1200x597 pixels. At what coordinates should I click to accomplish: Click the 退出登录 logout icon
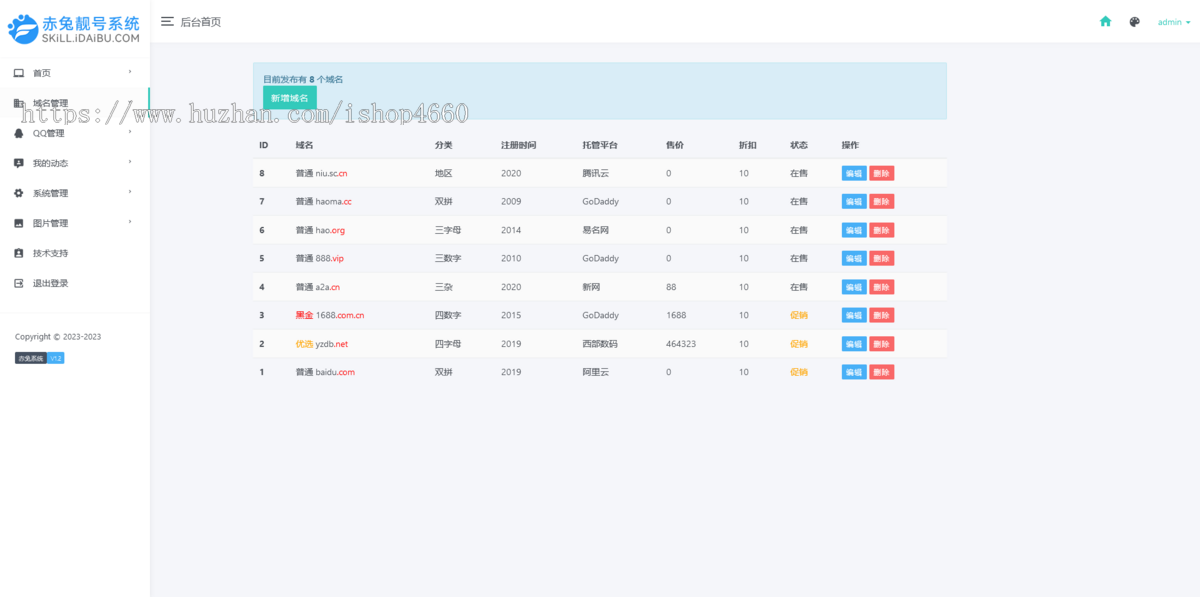tap(17, 281)
